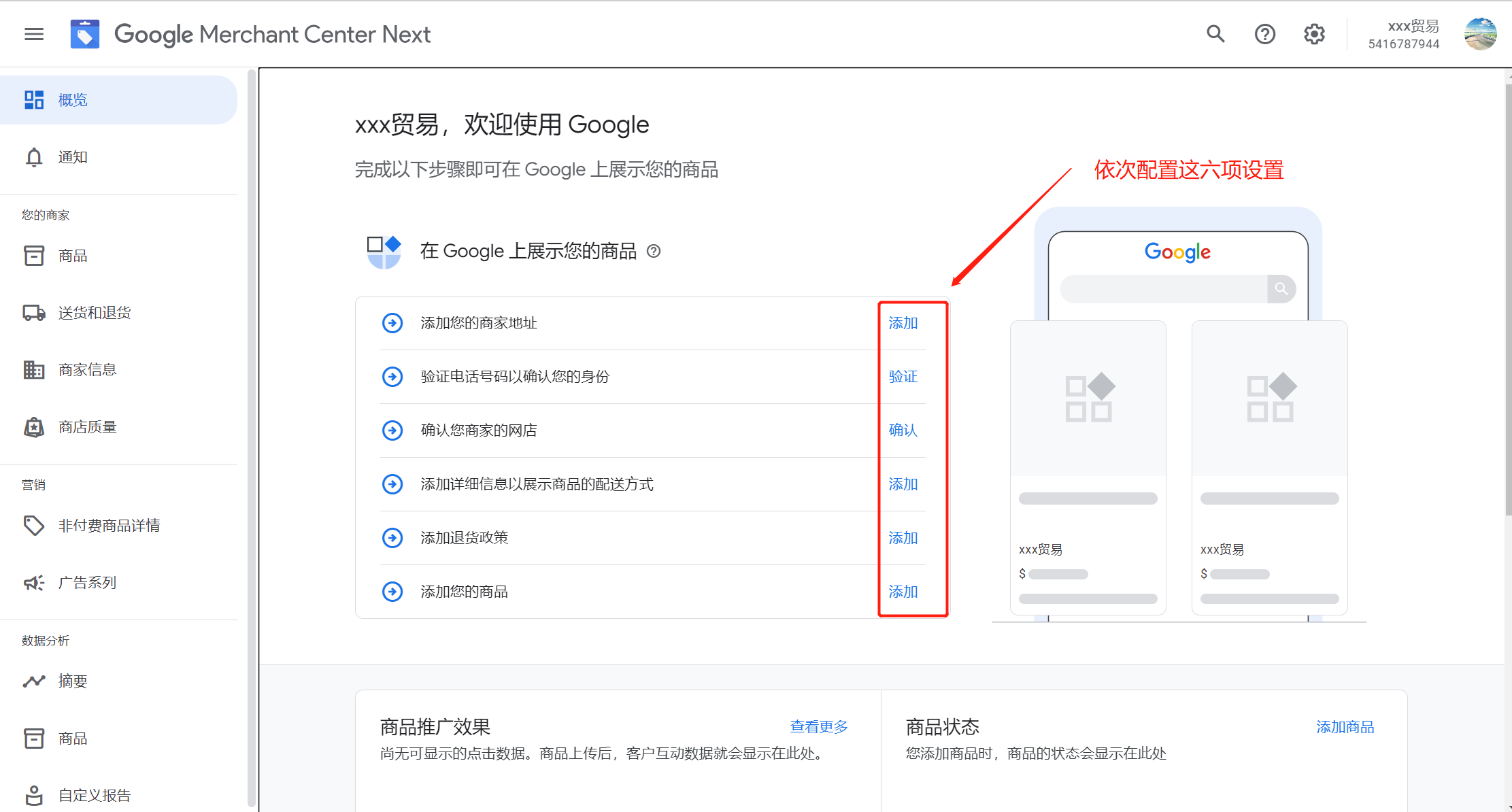
Task: Click arrow icon for 添加您的商品
Action: tap(392, 592)
